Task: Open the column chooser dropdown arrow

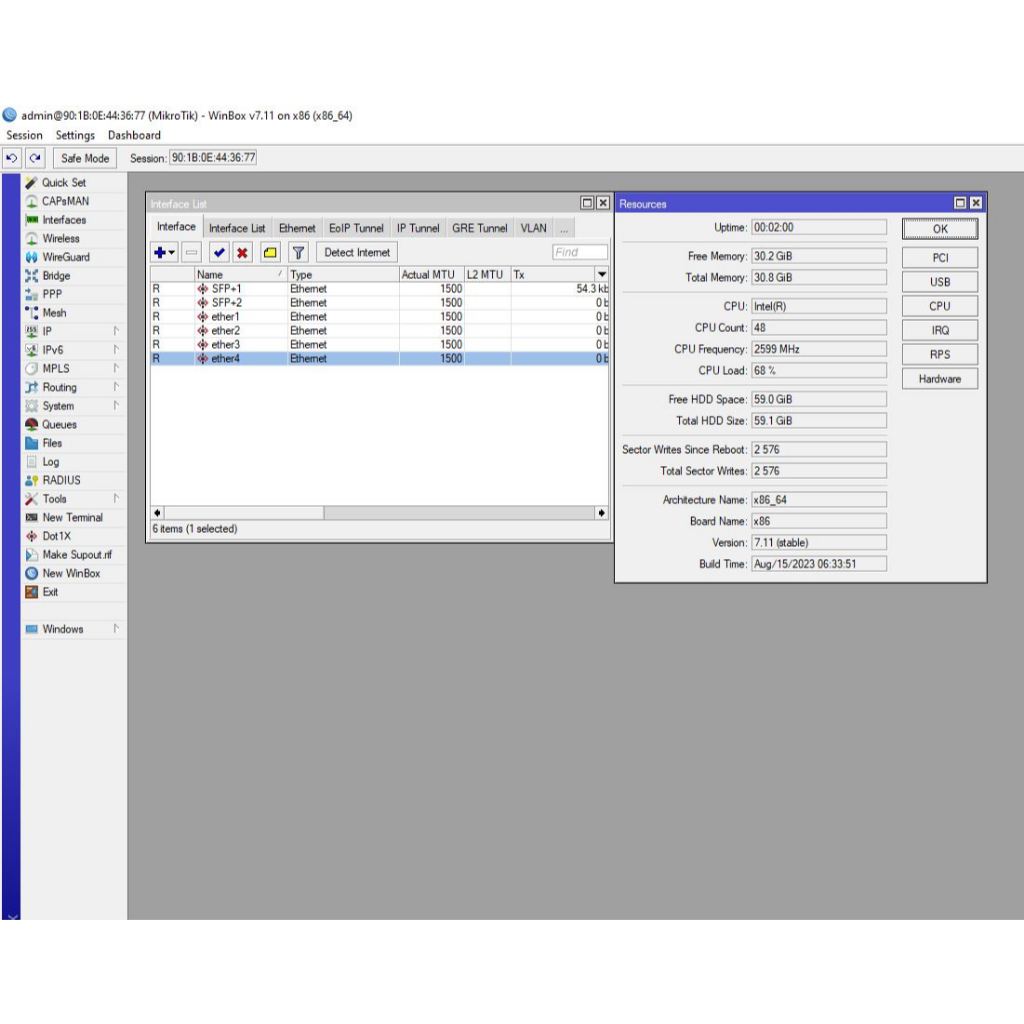Action: pyautogui.click(x=602, y=274)
